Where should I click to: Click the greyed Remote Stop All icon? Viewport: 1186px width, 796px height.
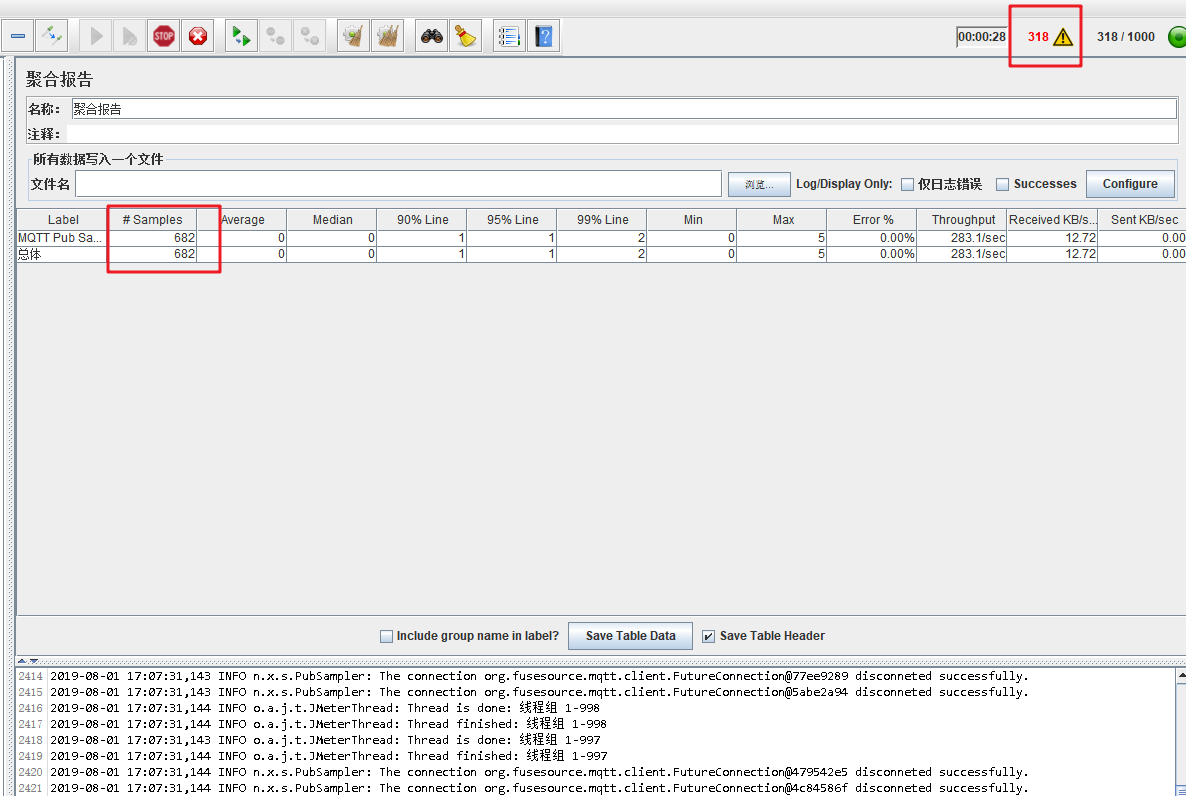coord(275,36)
